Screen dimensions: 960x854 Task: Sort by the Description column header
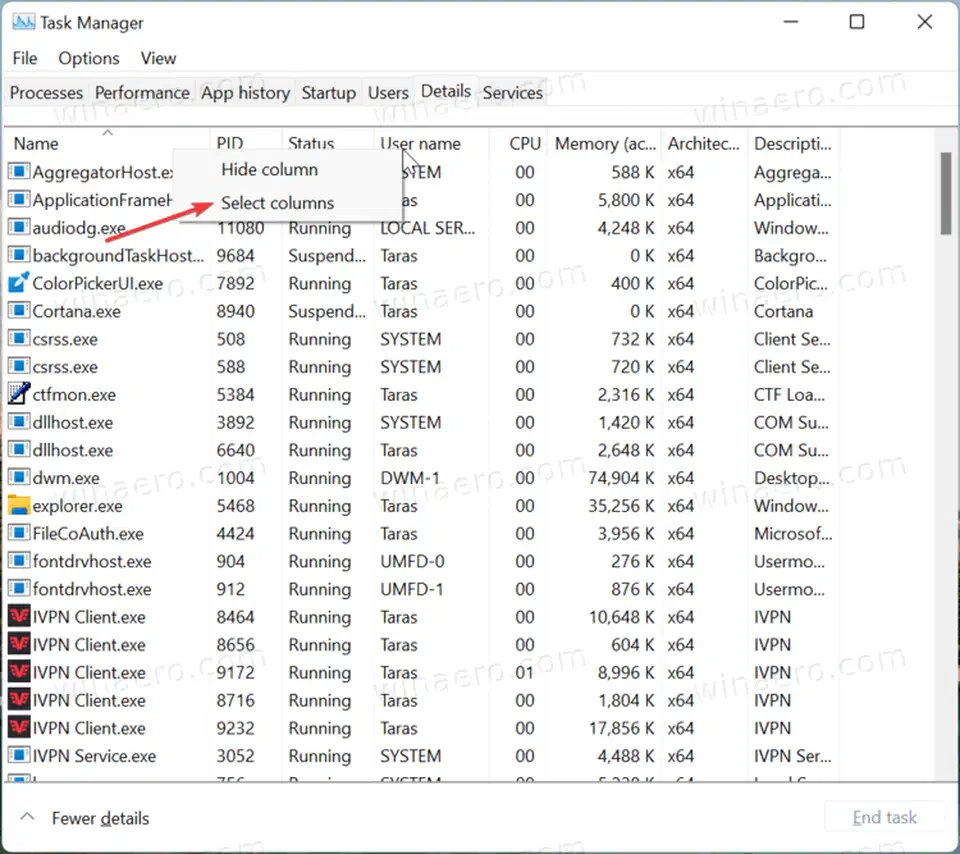tap(793, 143)
